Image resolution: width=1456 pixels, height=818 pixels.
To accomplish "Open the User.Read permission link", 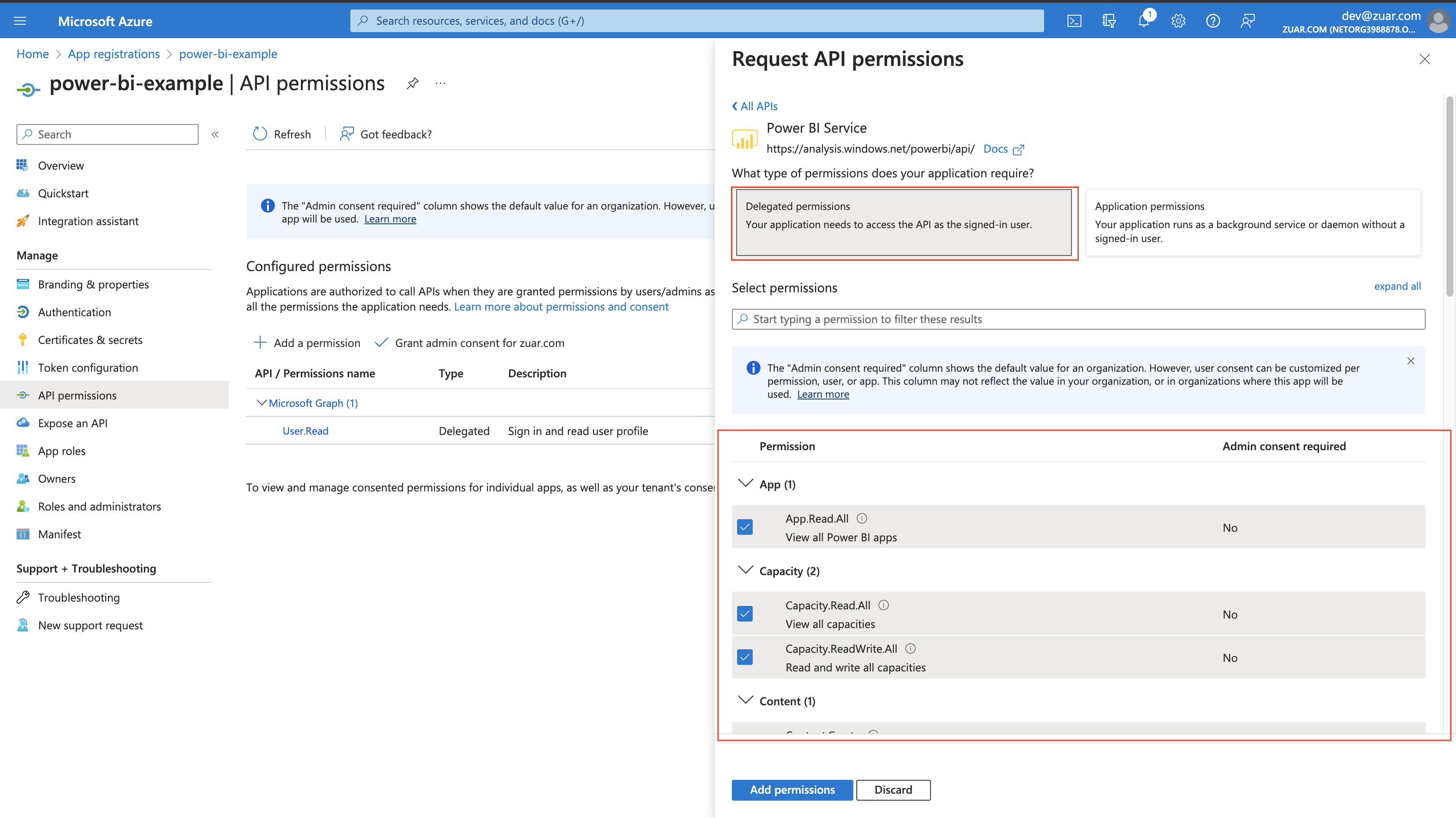I will pyautogui.click(x=305, y=431).
